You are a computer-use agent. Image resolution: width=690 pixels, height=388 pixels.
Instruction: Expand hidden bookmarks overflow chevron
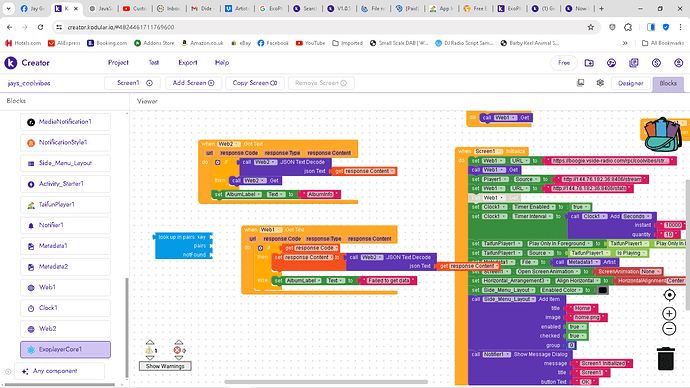pyautogui.click(x=625, y=43)
